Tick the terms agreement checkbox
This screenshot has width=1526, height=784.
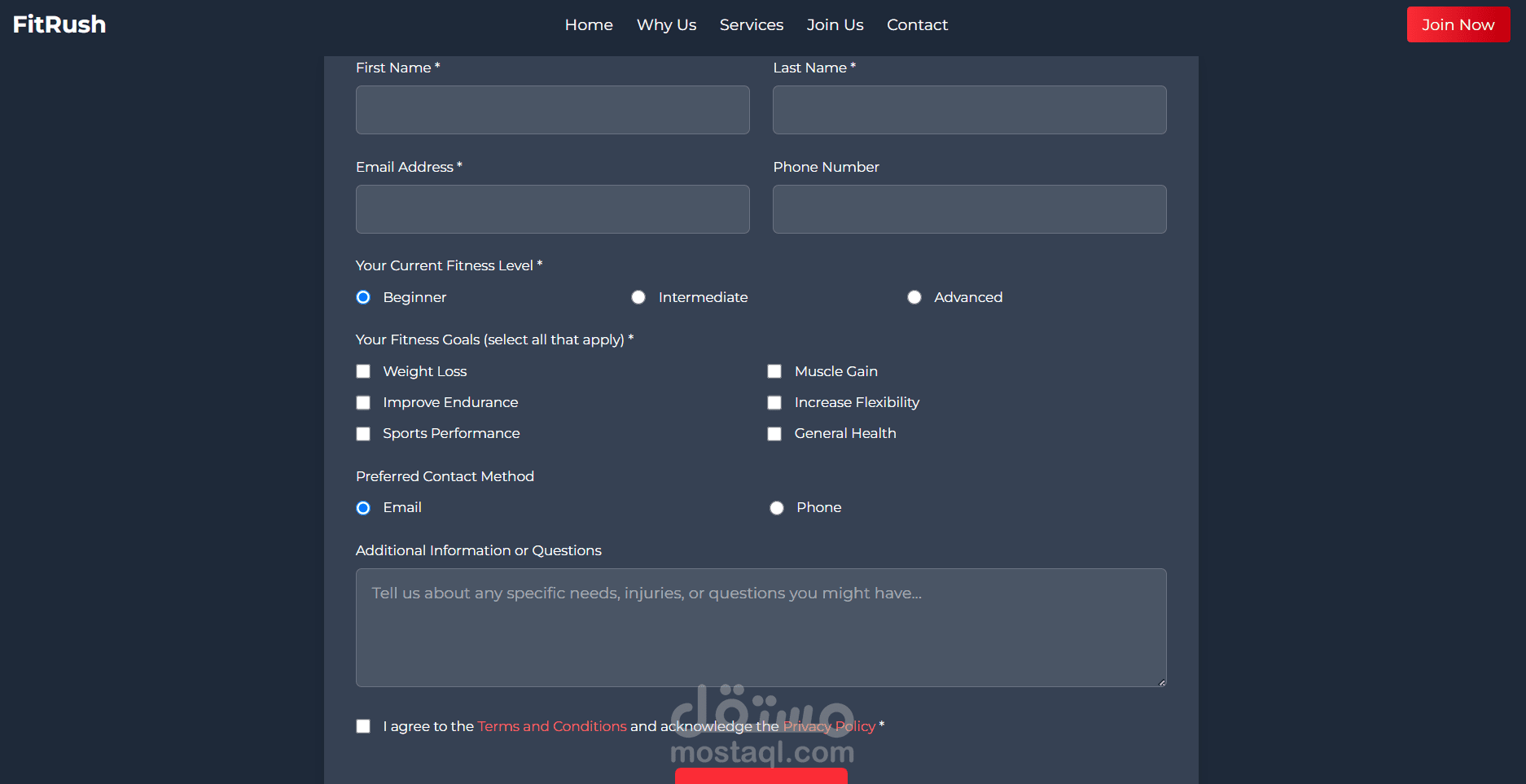click(x=363, y=726)
